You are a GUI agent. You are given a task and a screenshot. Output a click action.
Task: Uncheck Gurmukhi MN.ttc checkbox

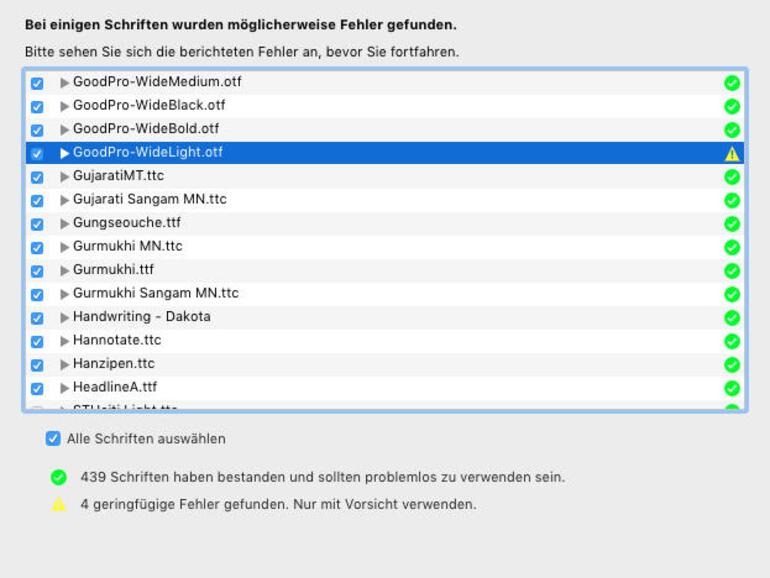click(37, 247)
